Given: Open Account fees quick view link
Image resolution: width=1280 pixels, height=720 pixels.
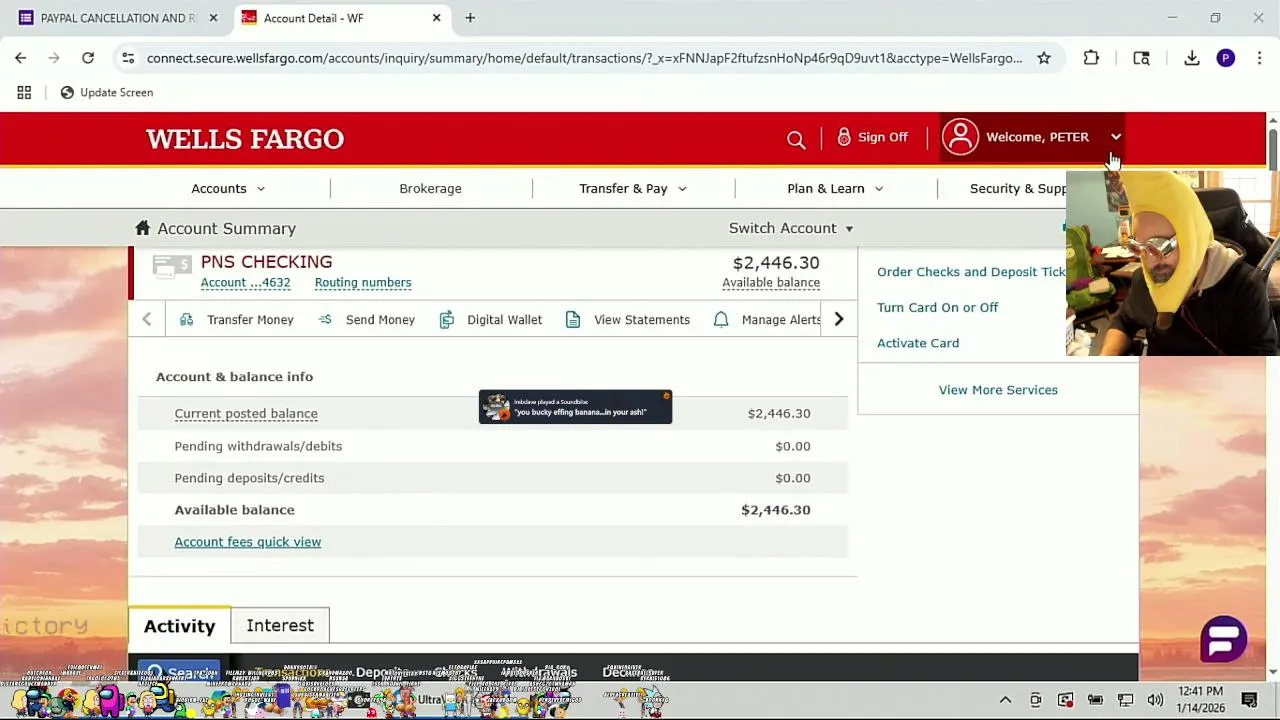Looking at the screenshot, I should 248,542.
